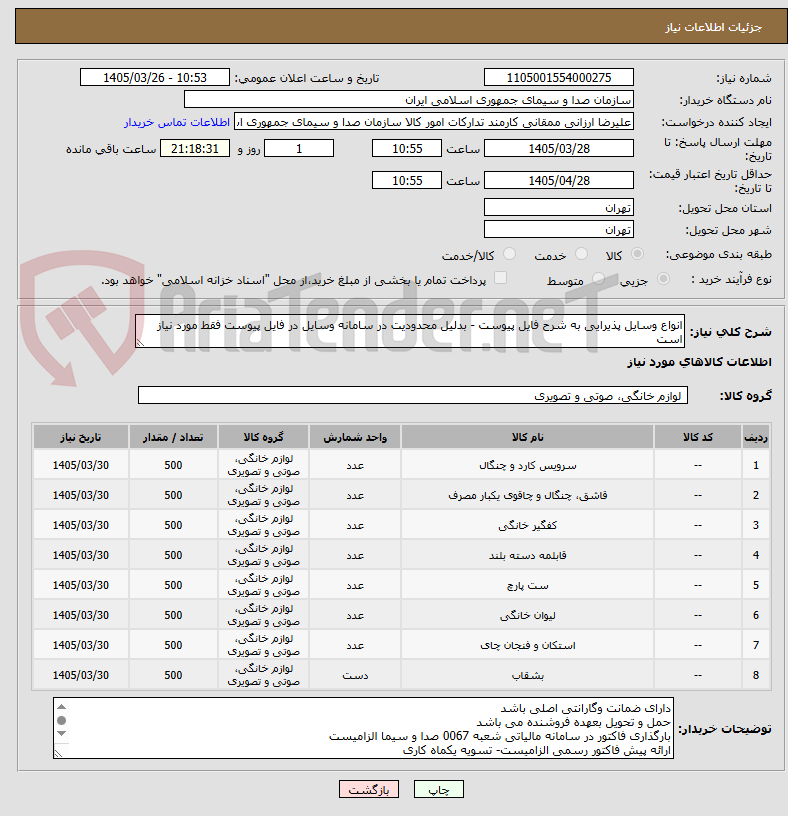Click the announcement date field 1405/03/26 - 10:53

(155, 78)
